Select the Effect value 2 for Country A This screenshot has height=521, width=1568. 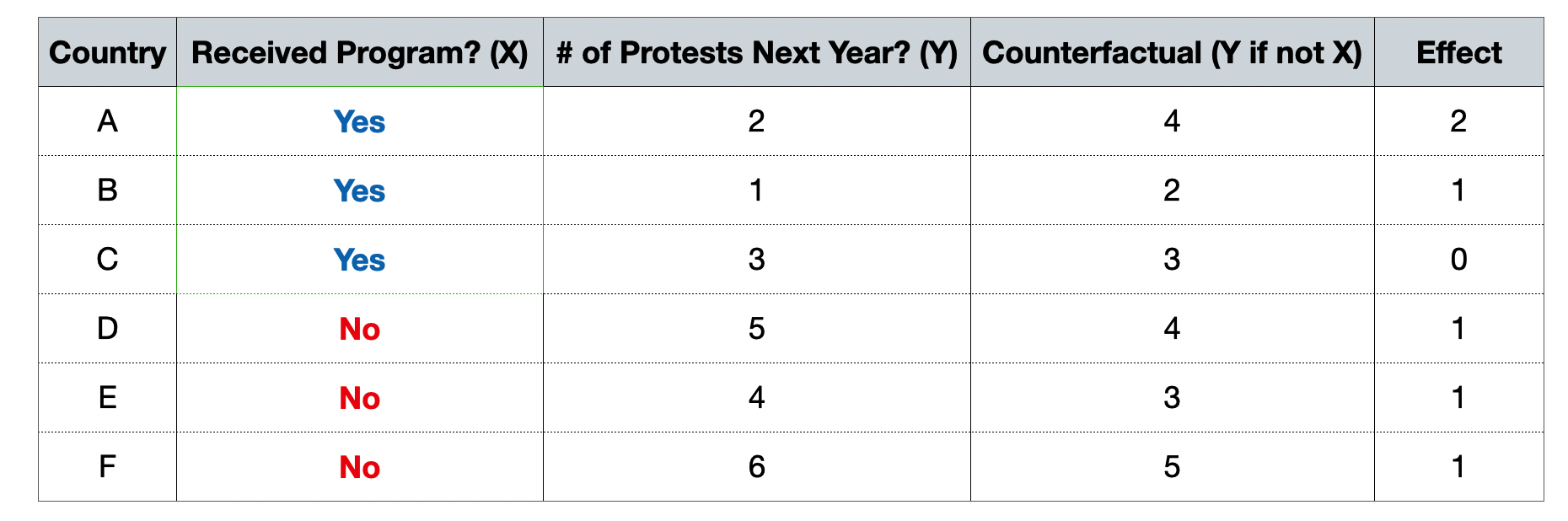(1458, 121)
